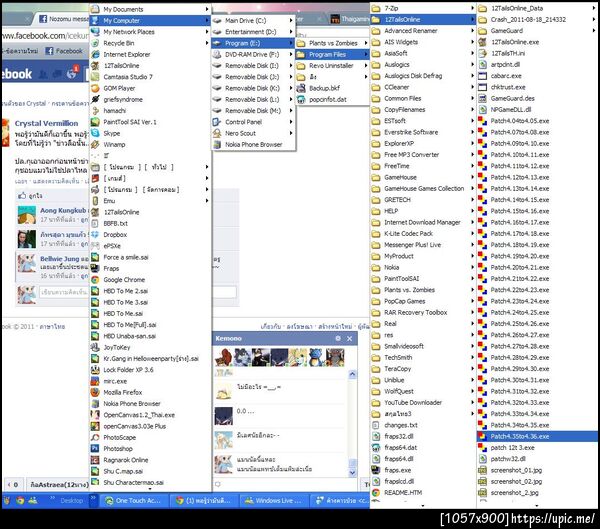
Task: Select Program Files folder item
Action: (x=333, y=55)
